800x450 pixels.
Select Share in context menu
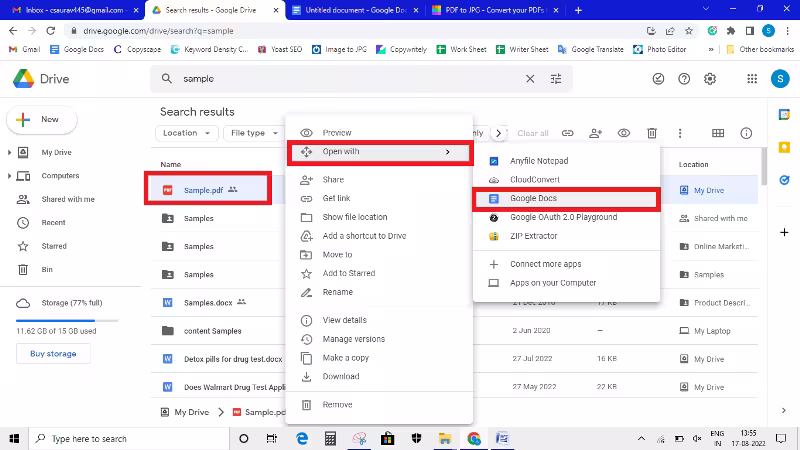click(379, 180)
